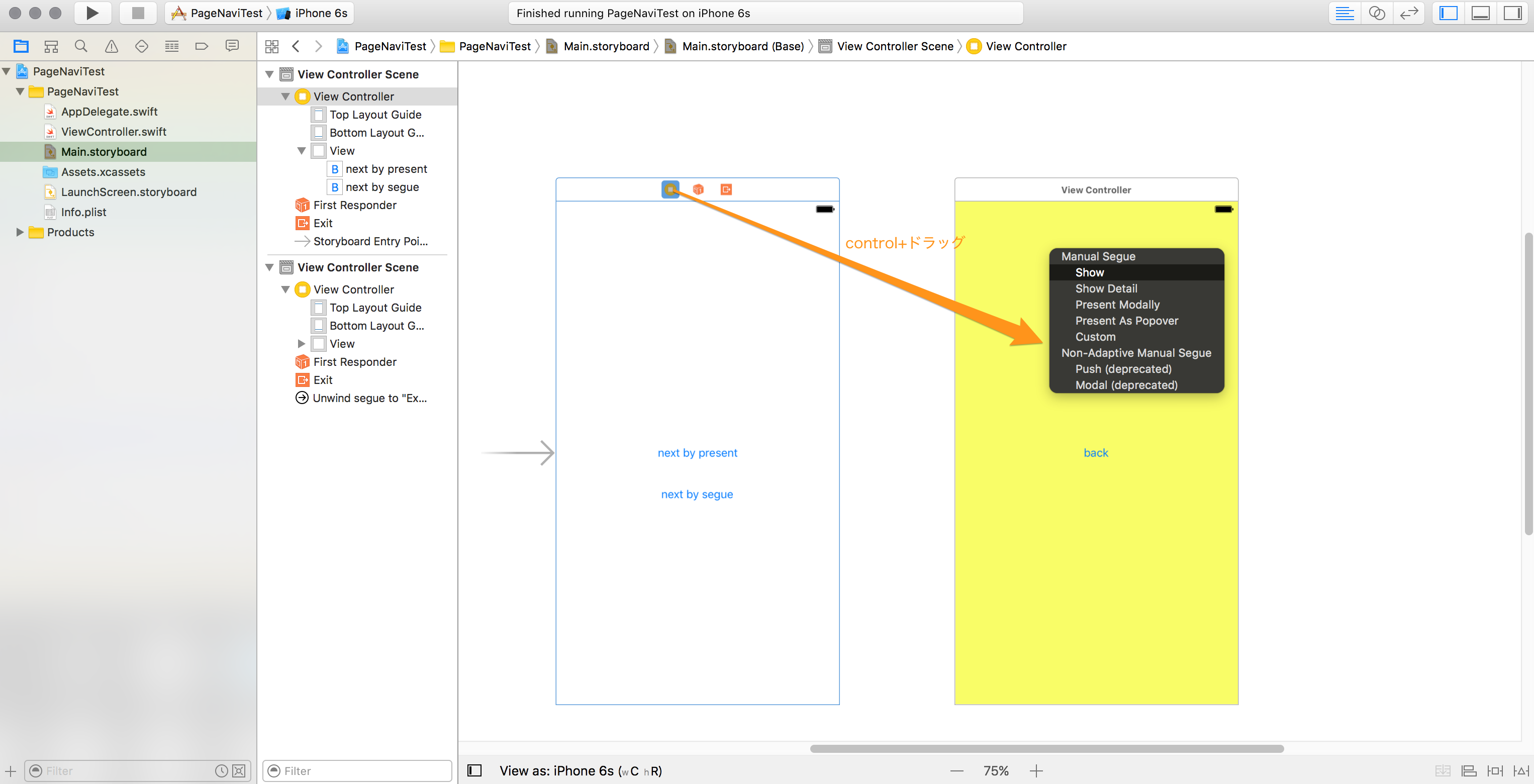Viewport: 1534px width, 784px height.
Task: Toggle the Debug area visibility
Action: click(1480, 13)
